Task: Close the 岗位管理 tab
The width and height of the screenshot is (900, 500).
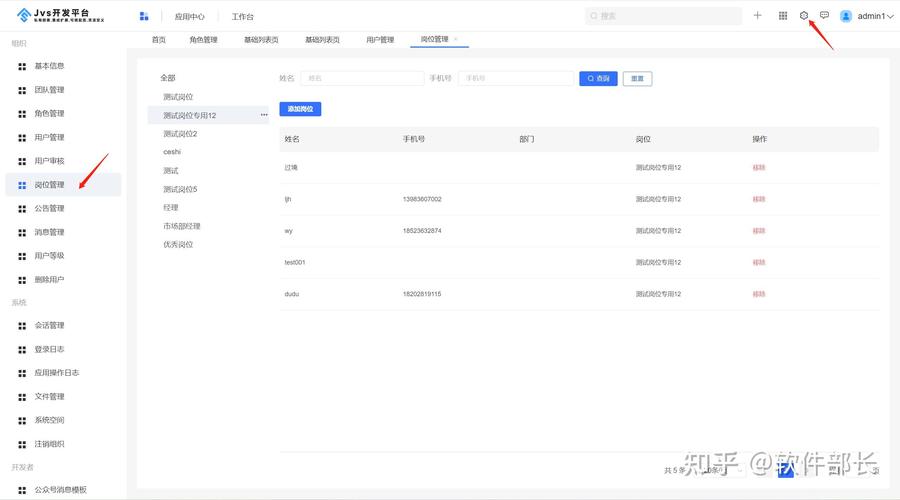Action: tap(456, 39)
